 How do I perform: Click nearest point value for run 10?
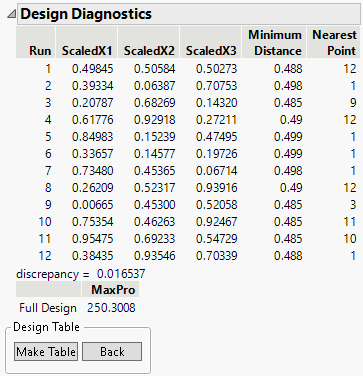(350, 222)
